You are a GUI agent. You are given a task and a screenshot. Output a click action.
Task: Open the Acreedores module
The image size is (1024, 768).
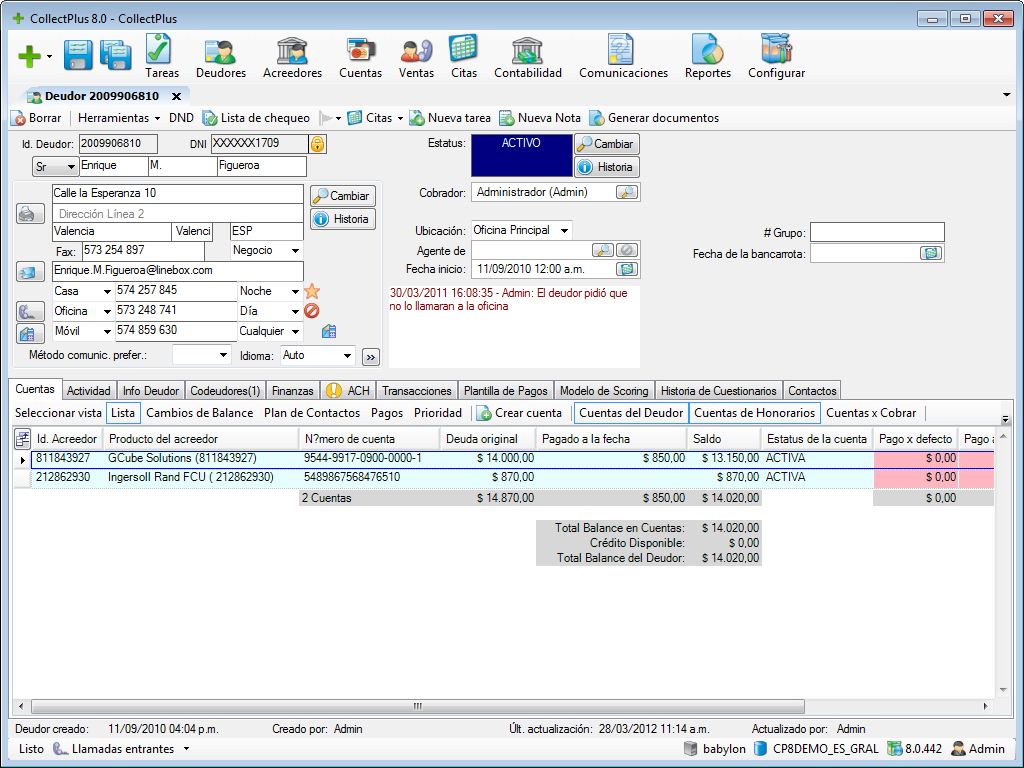click(x=291, y=55)
